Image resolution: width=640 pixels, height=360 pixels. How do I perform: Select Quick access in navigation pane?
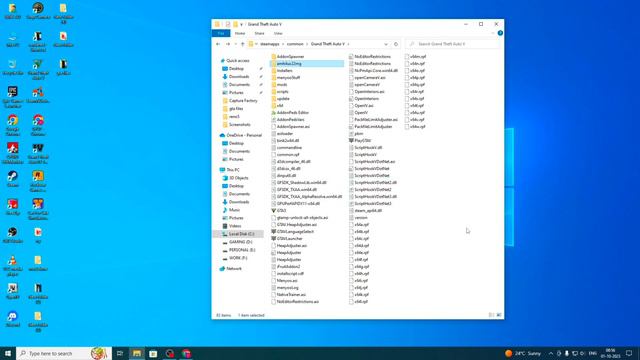coord(238,60)
